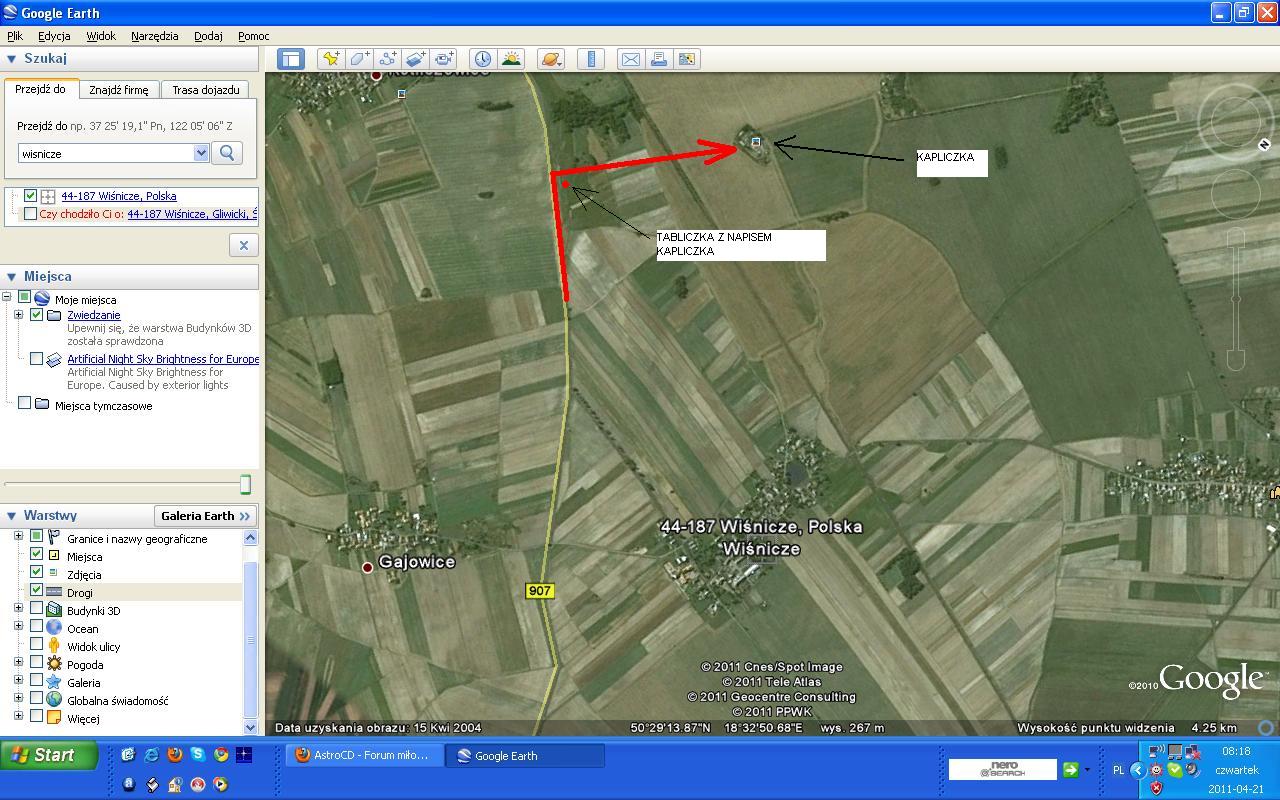The image size is (1280, 800).
Task: Click the 907 road shield on the map
Action: pyautogui.click(x=539, y=591)
